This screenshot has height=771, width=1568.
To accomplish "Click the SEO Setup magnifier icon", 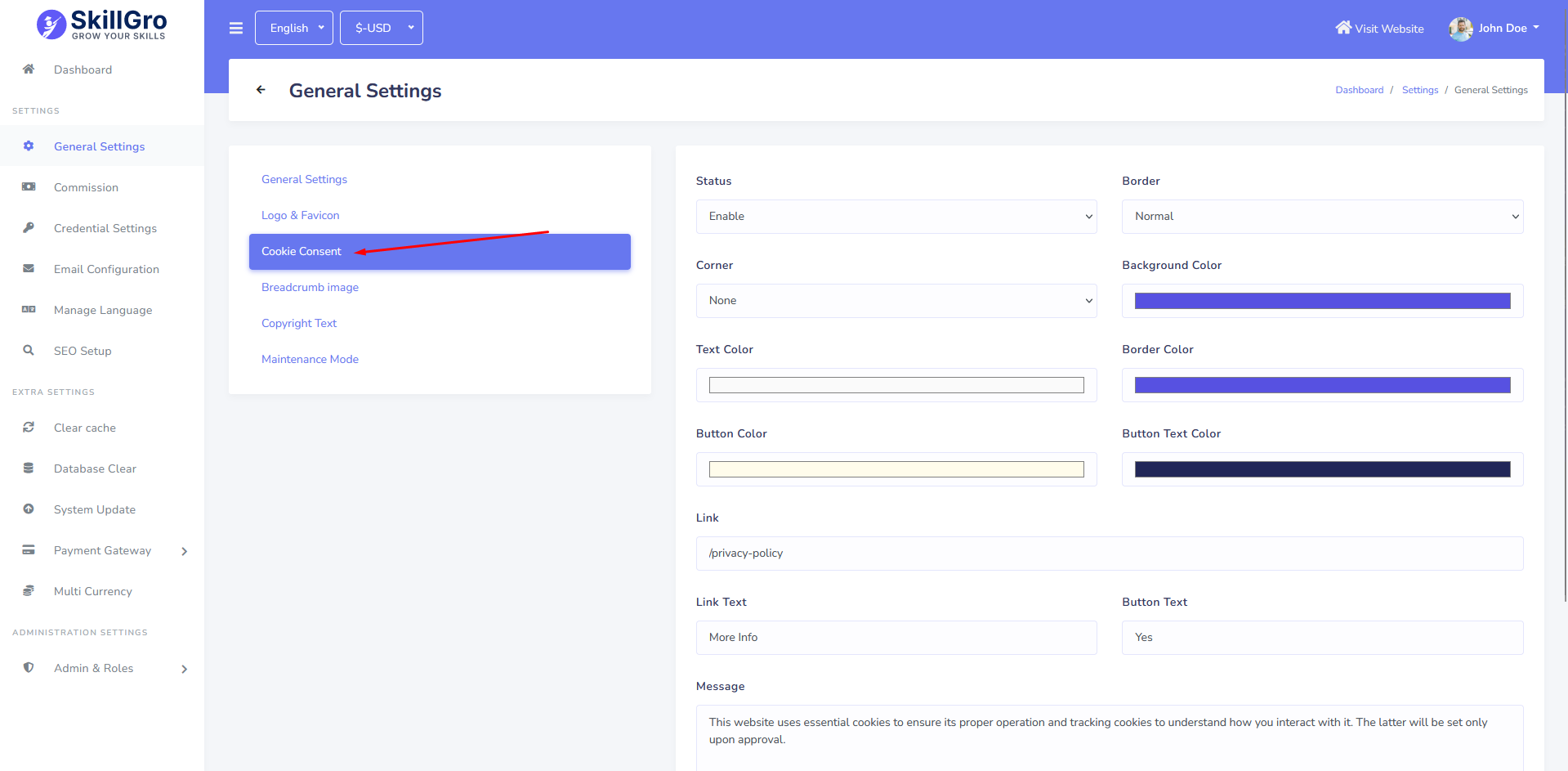I will coord(29,351).
